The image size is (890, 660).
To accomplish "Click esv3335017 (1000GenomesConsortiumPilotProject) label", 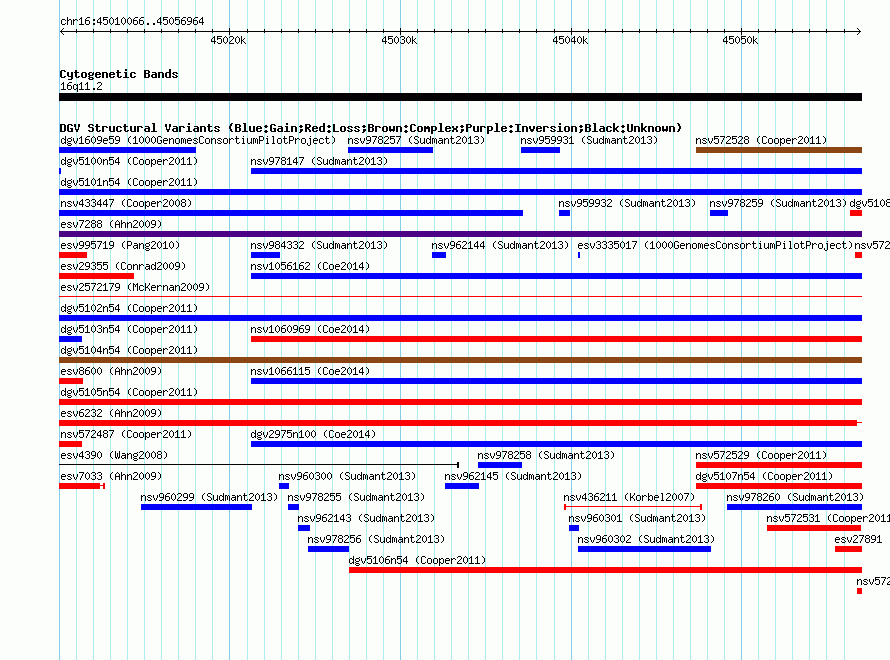I will (715, 245).
